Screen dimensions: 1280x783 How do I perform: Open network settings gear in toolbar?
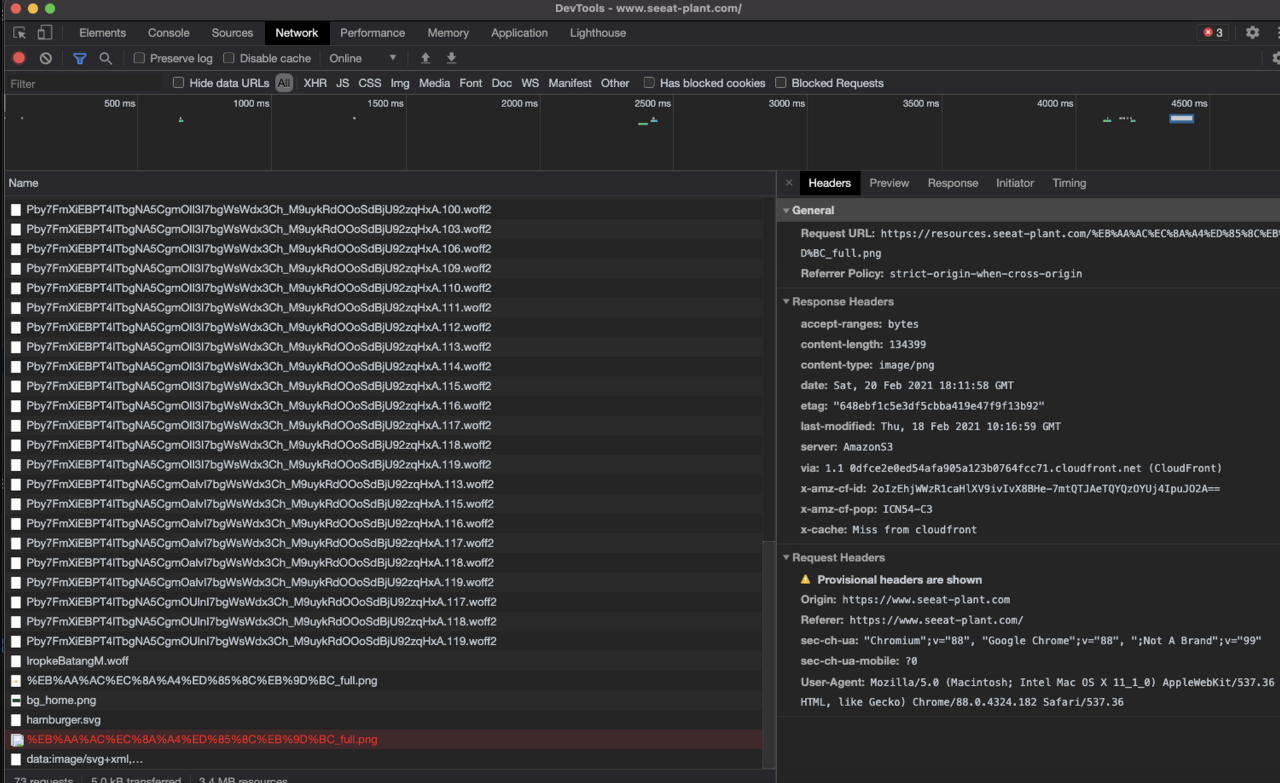(x=1274, y=58)
